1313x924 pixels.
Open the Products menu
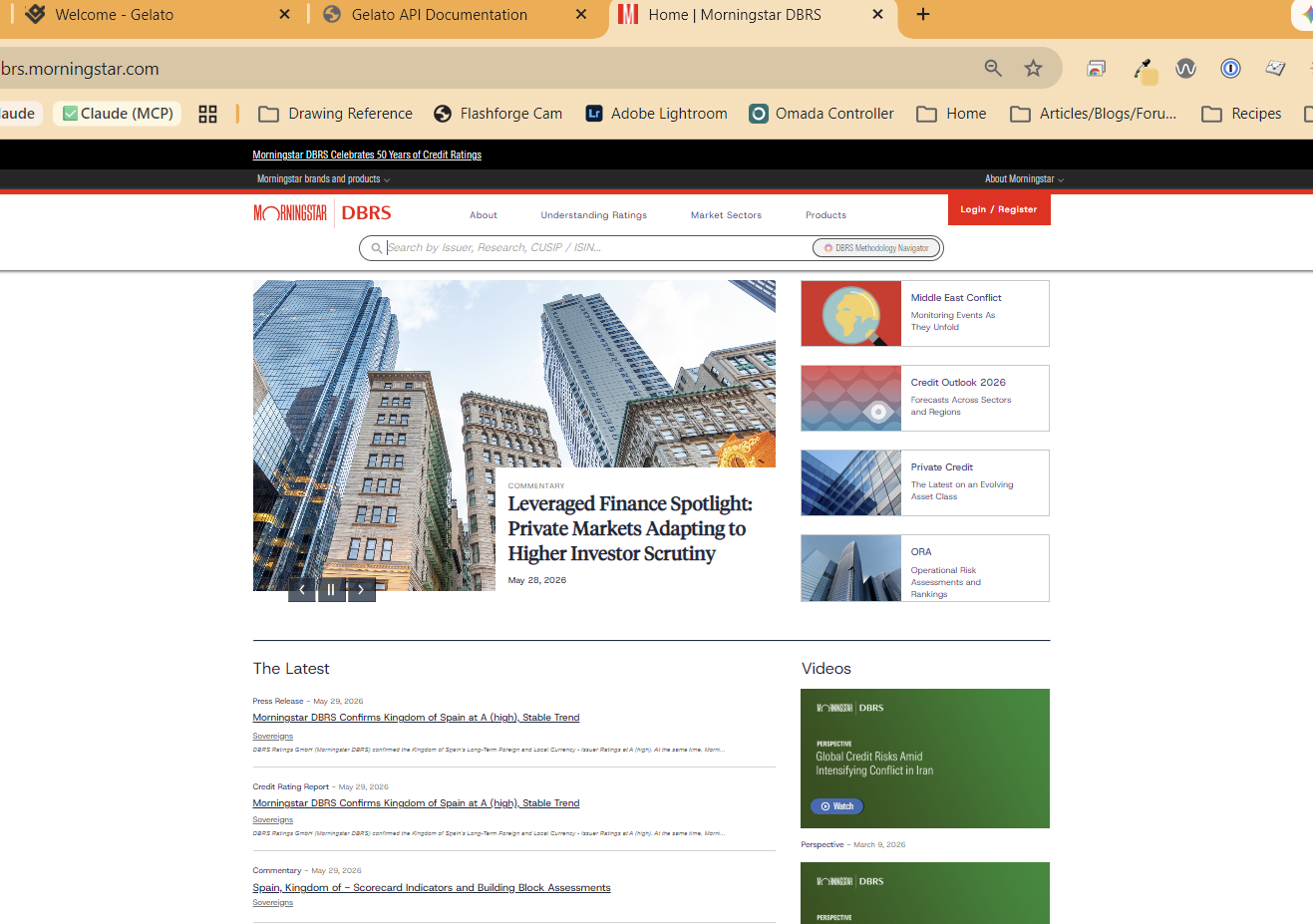click(x=825, y=215)
